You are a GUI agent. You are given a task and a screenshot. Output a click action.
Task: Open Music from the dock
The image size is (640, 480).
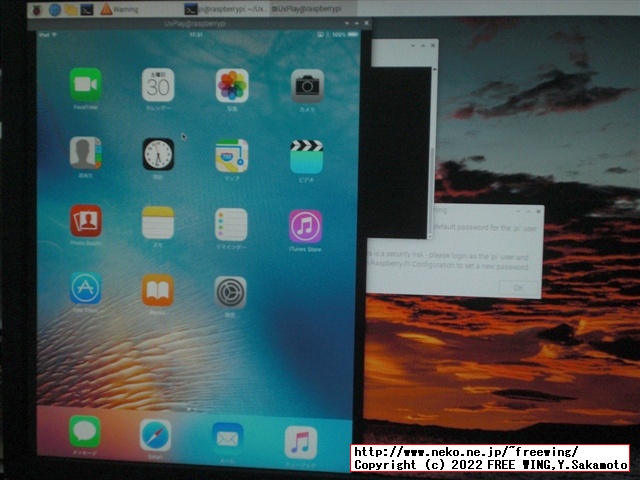coord(301,443)
